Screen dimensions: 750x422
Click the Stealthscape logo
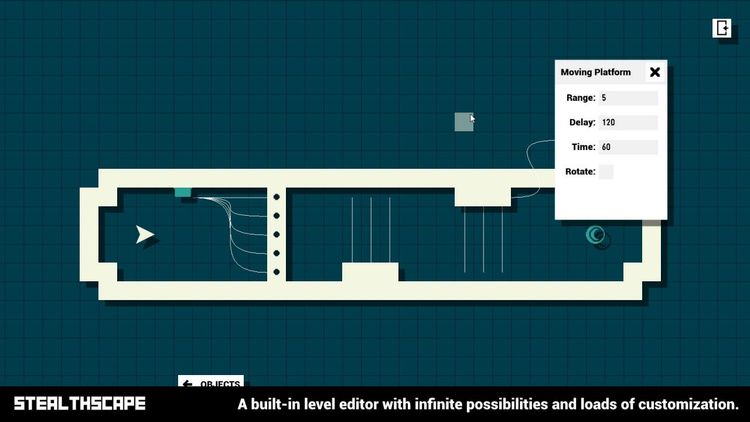tap(79, 403)
